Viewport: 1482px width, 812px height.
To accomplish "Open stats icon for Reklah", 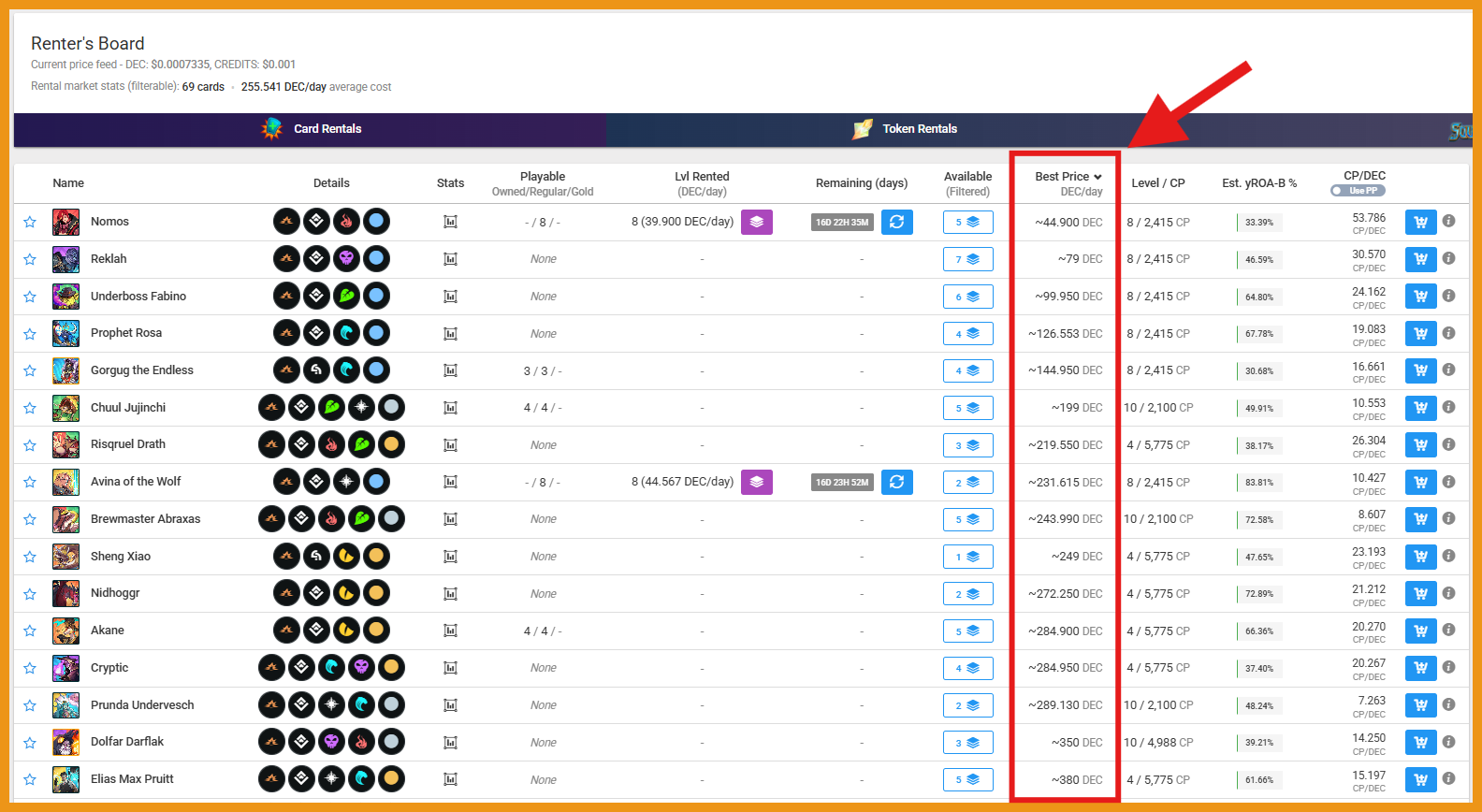I will pyautogui.click(x=450, y=259).
